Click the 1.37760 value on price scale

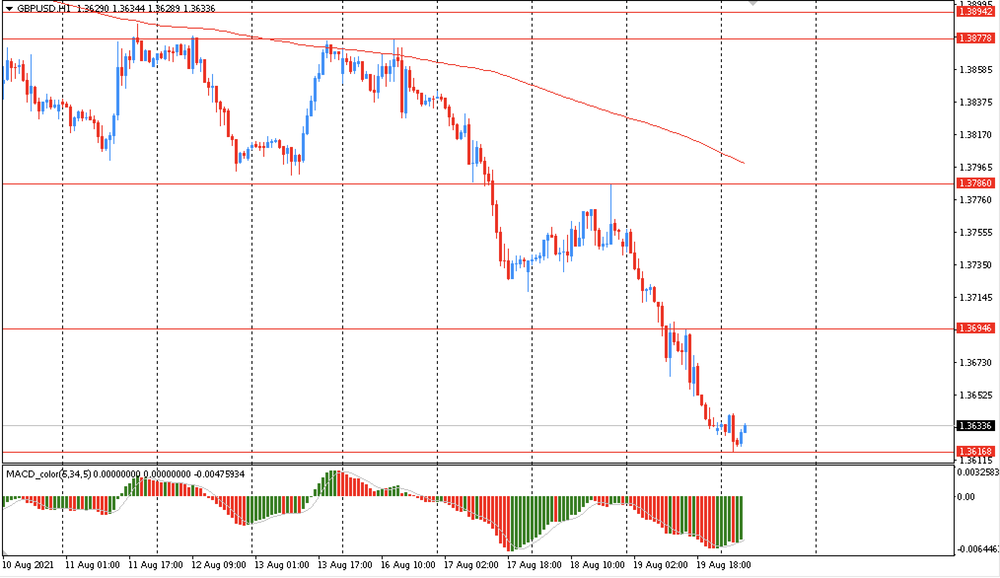tap(976, 200)
